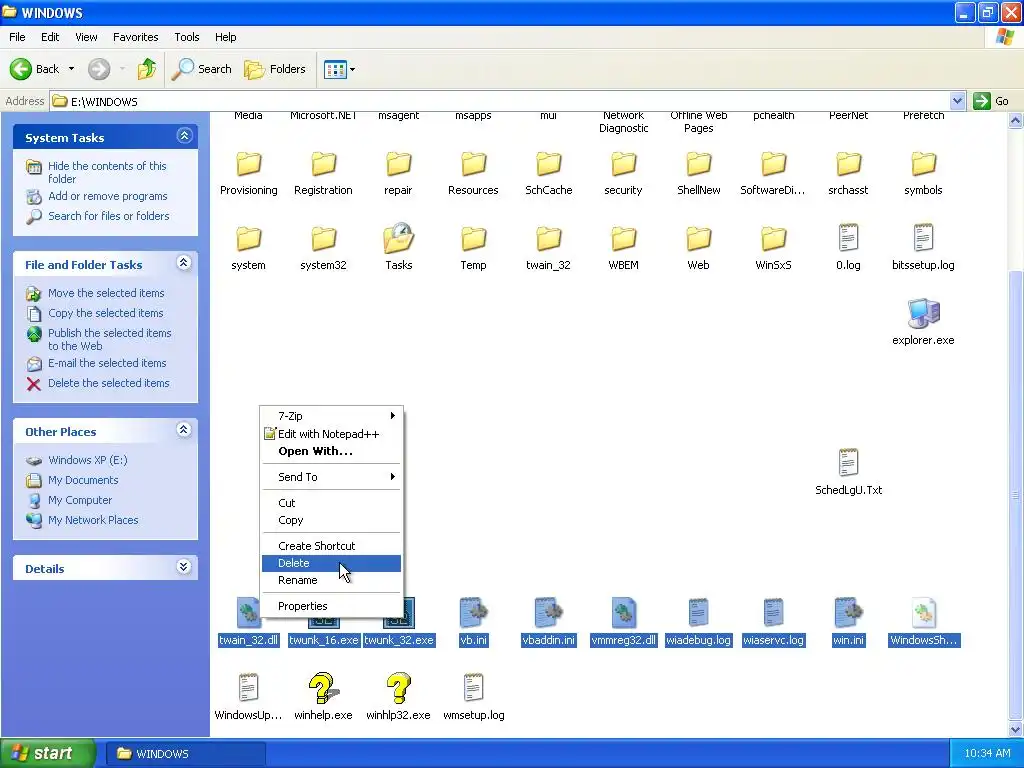Select the system32 folder icon
1024x768 pixels.
[x=323, y=239]
